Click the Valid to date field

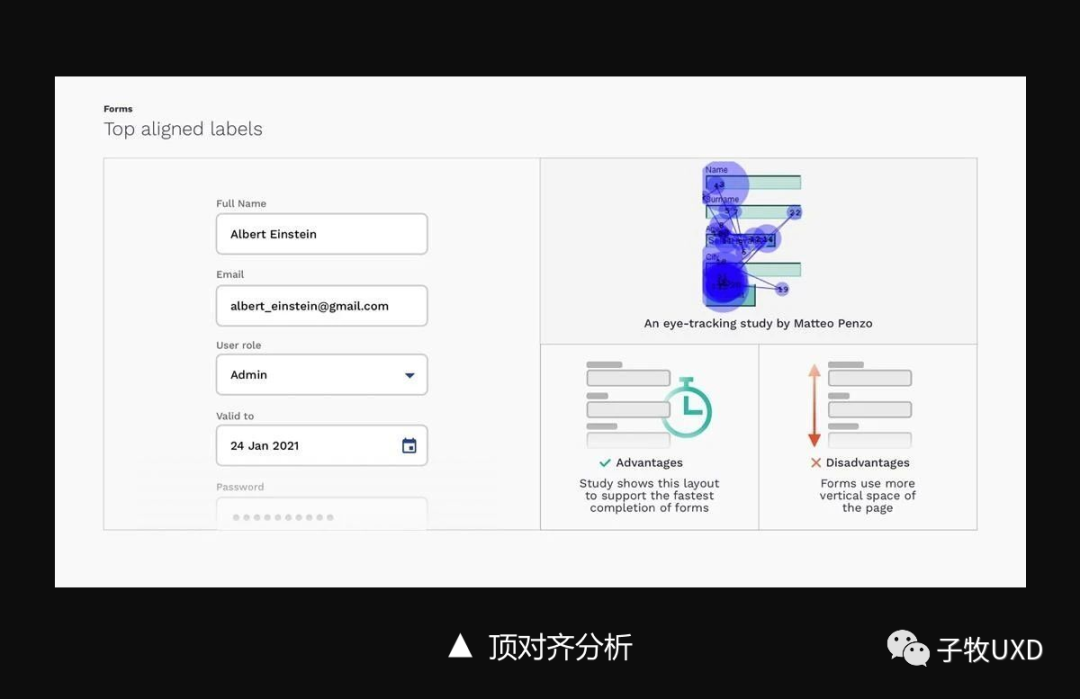(322, 446)
